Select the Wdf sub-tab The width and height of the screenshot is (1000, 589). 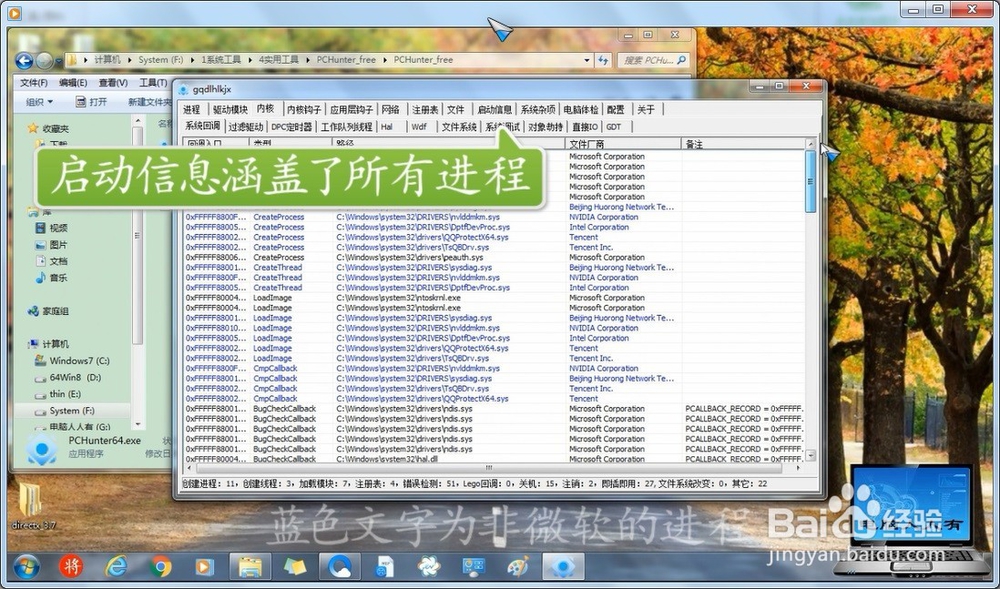pyautogui.click(x=419, y=127)
